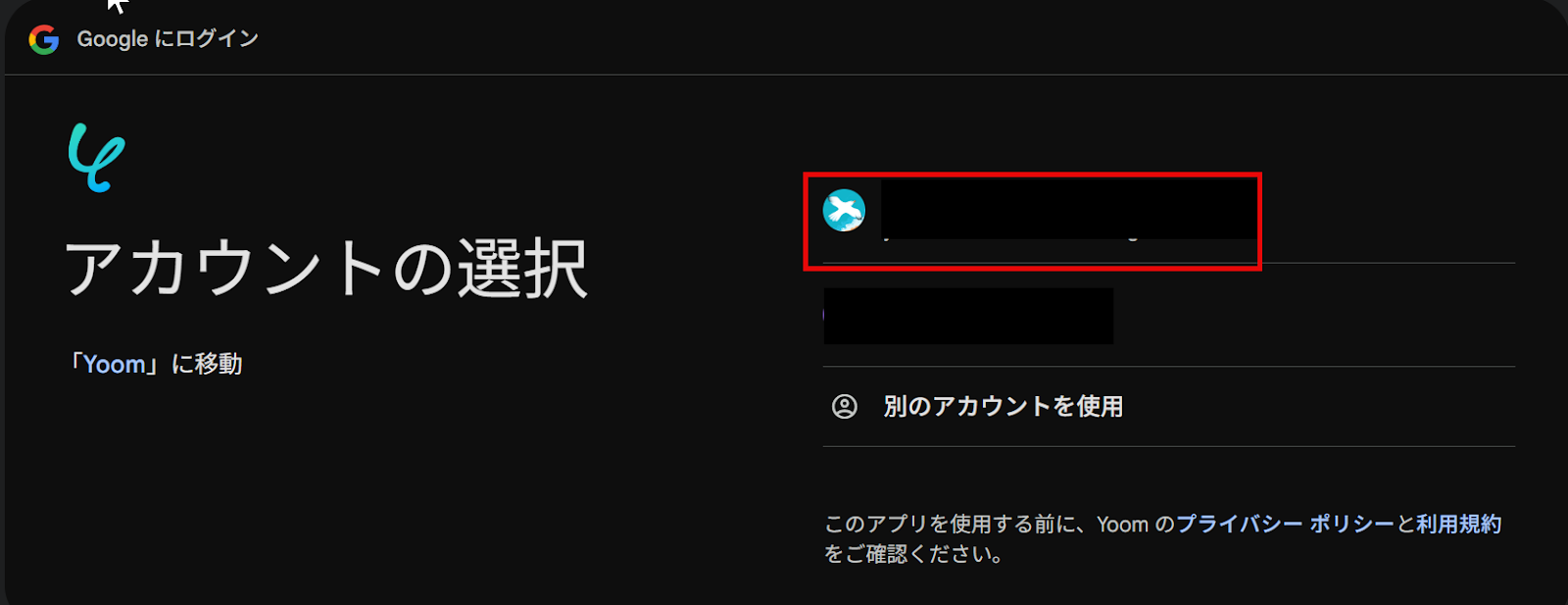Screen dimensions: 1568x605
Task: Open the 利用規約 link
Action: (1458, 525)
